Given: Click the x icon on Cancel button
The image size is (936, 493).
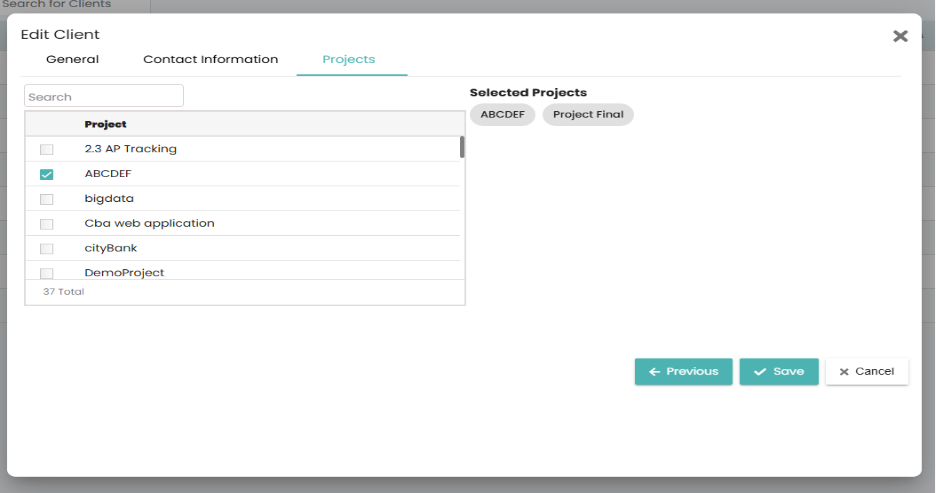Looking at the screenshot, I should click(844, 372).
